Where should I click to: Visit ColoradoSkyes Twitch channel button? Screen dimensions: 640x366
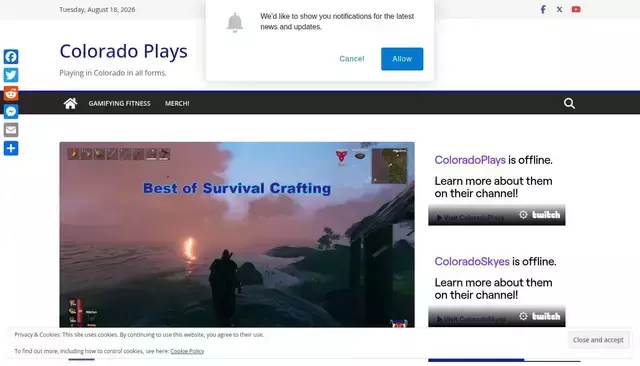pos(471,319)
